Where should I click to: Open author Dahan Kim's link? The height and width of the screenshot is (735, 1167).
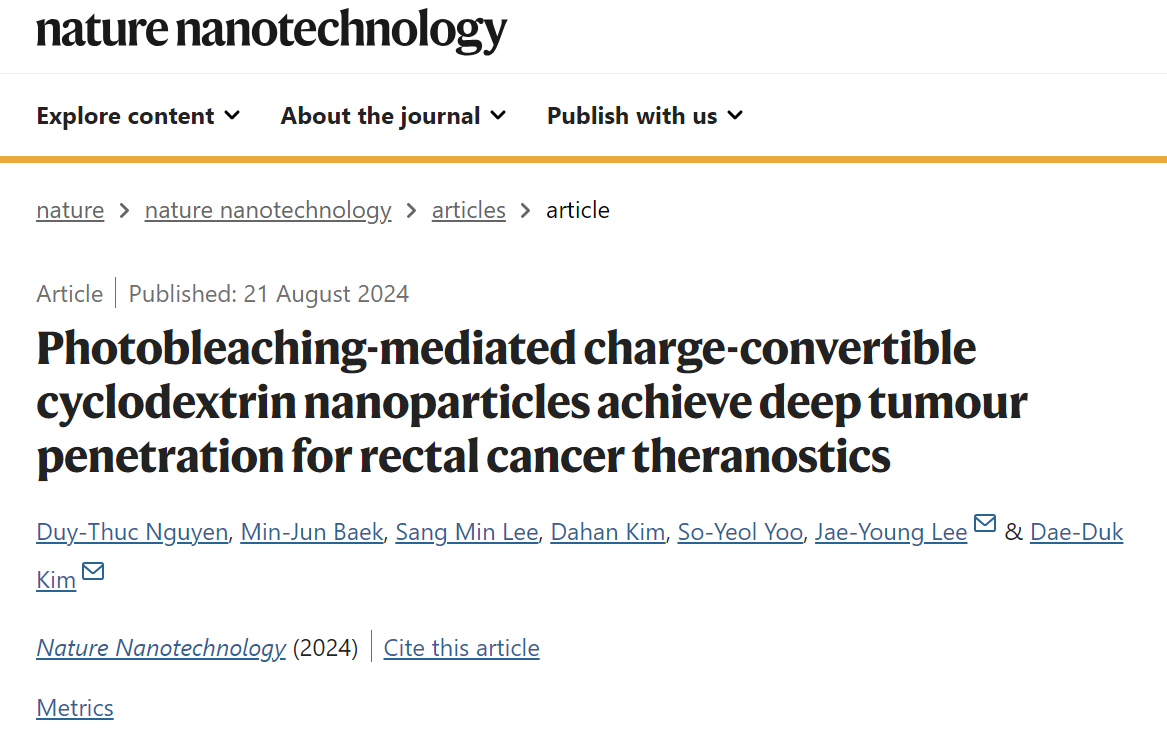pos(608,532)
